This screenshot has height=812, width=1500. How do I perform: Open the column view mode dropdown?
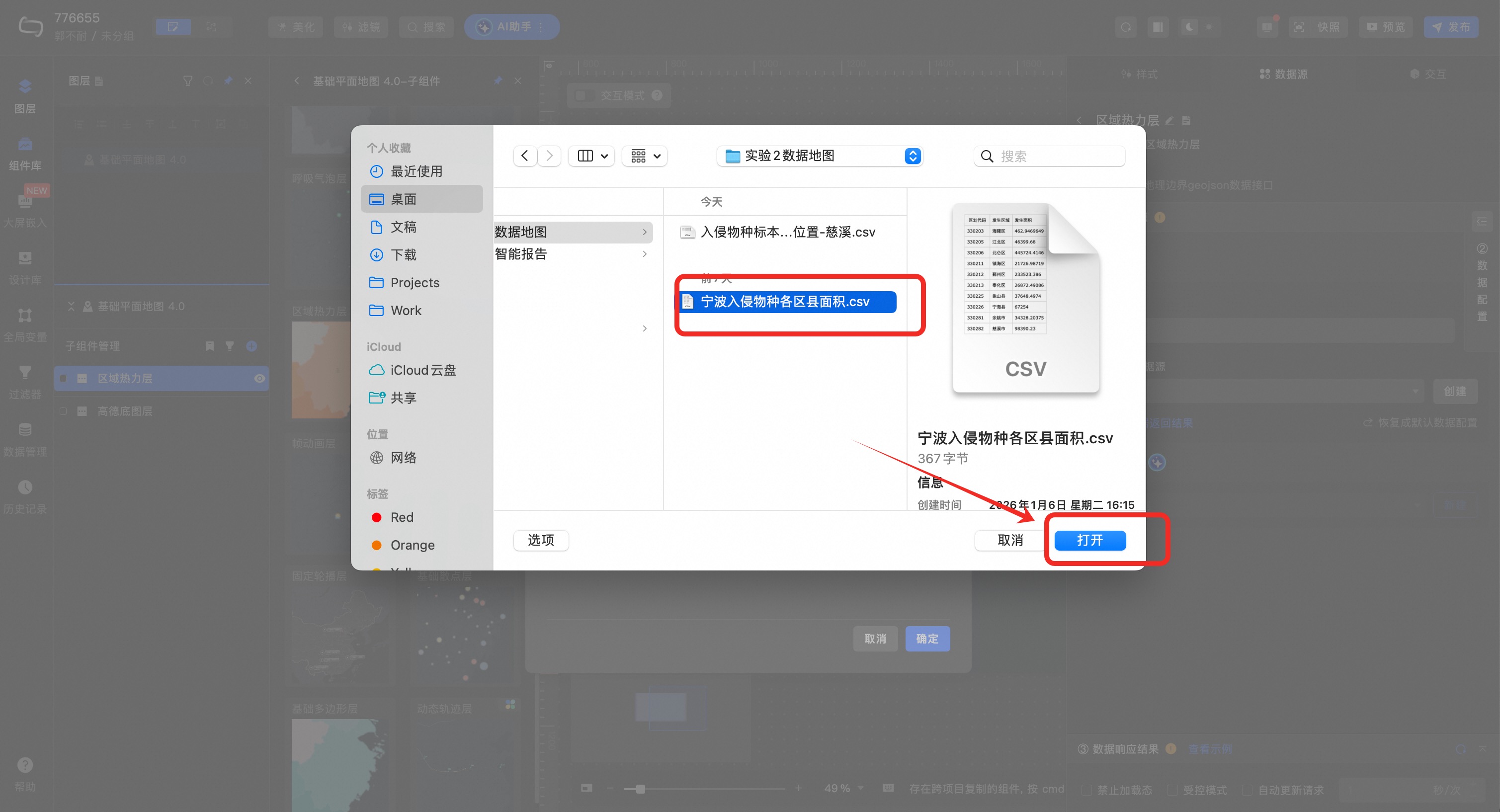[x=592, y=156]
